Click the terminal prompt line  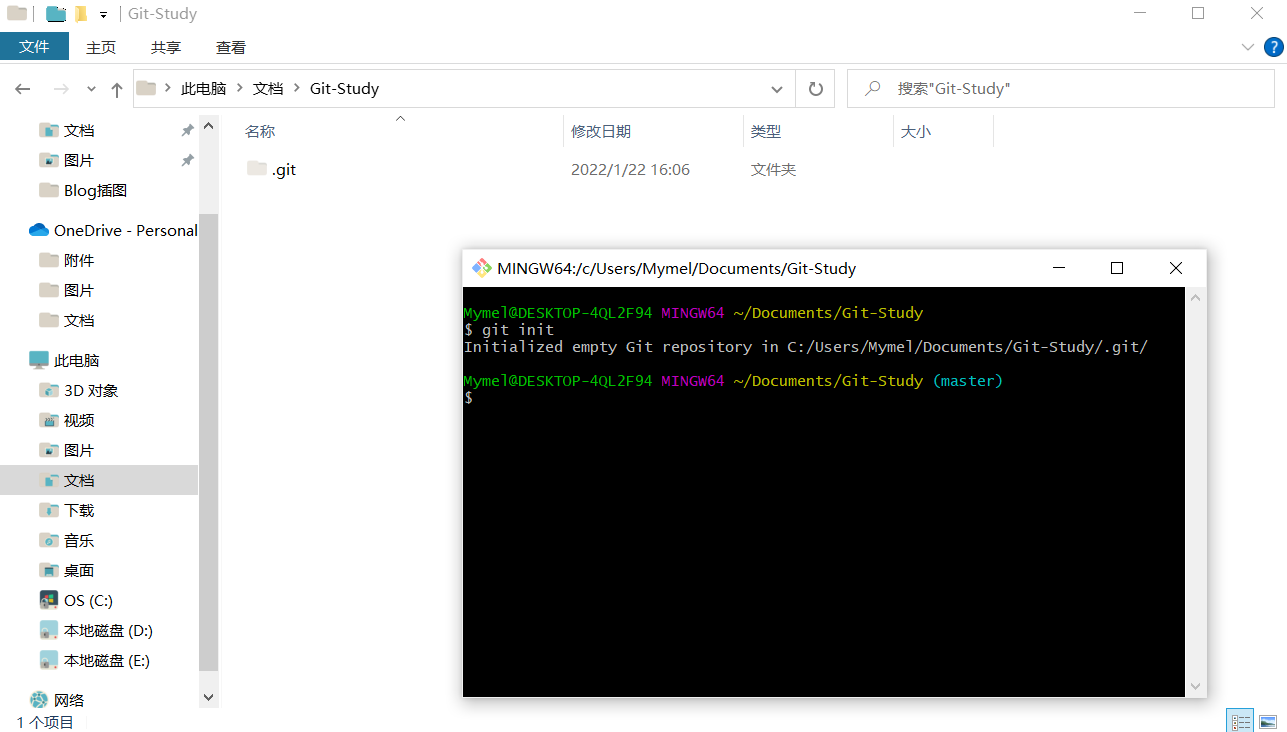pyautogui.click(x=468, y=398)
